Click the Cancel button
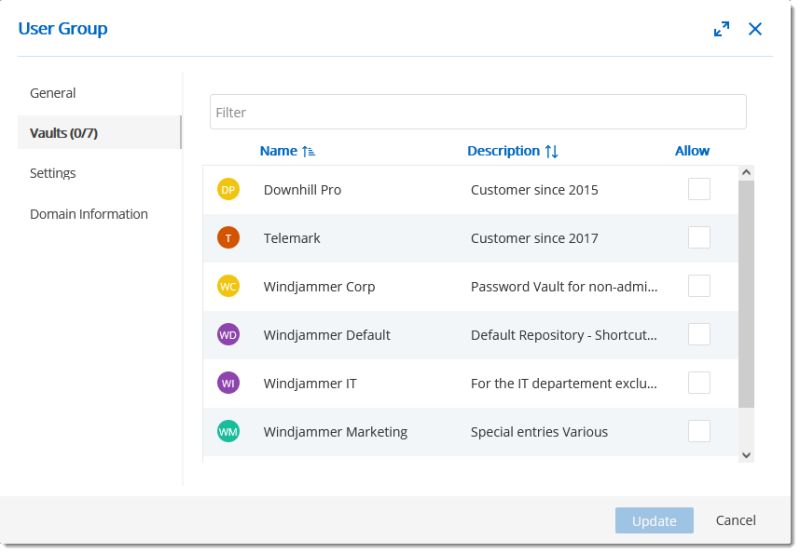Viewport: 800px width, 553px height. pos(736,520)
